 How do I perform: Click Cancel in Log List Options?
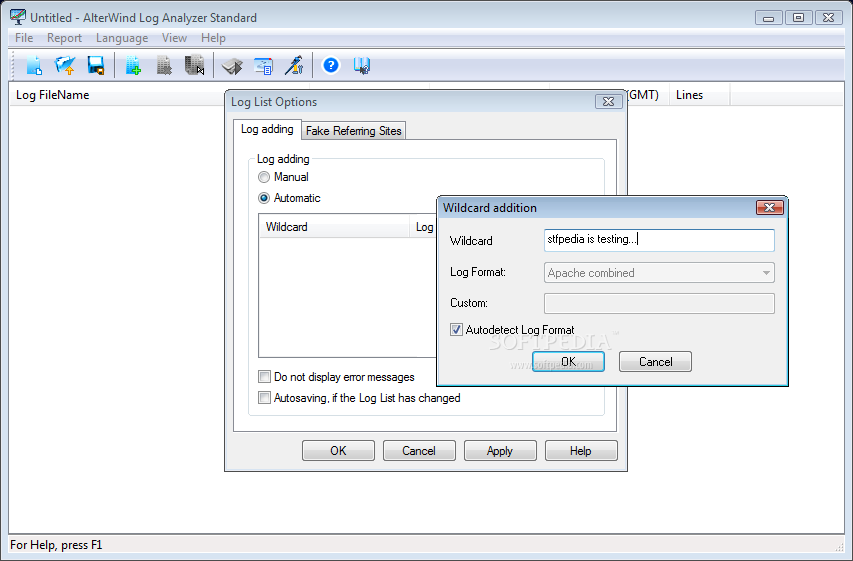(419, 451)
